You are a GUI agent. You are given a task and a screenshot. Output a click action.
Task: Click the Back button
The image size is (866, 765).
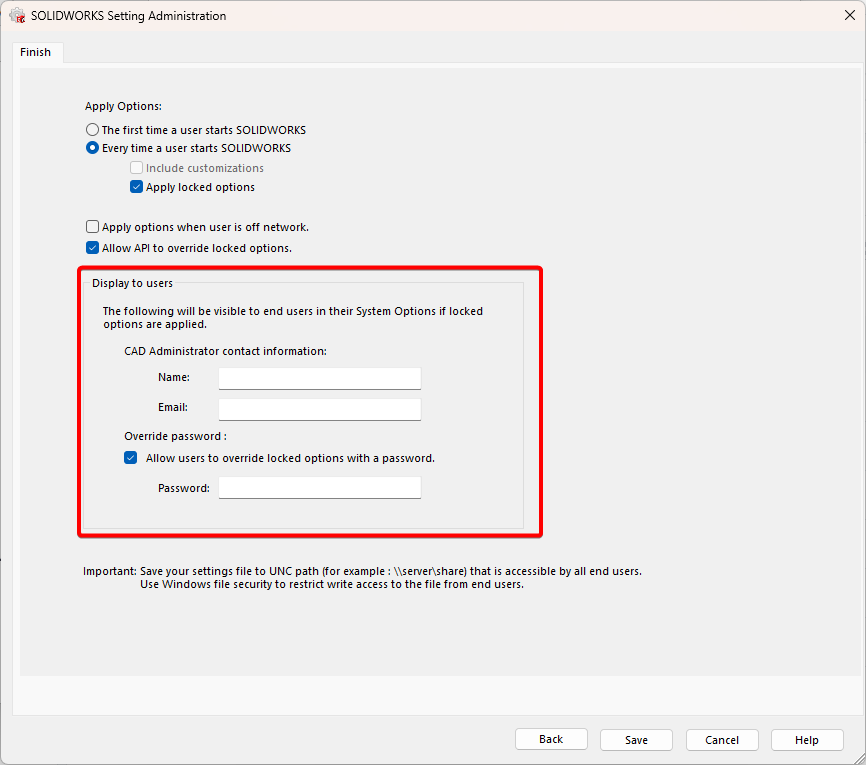coord(551,740)
